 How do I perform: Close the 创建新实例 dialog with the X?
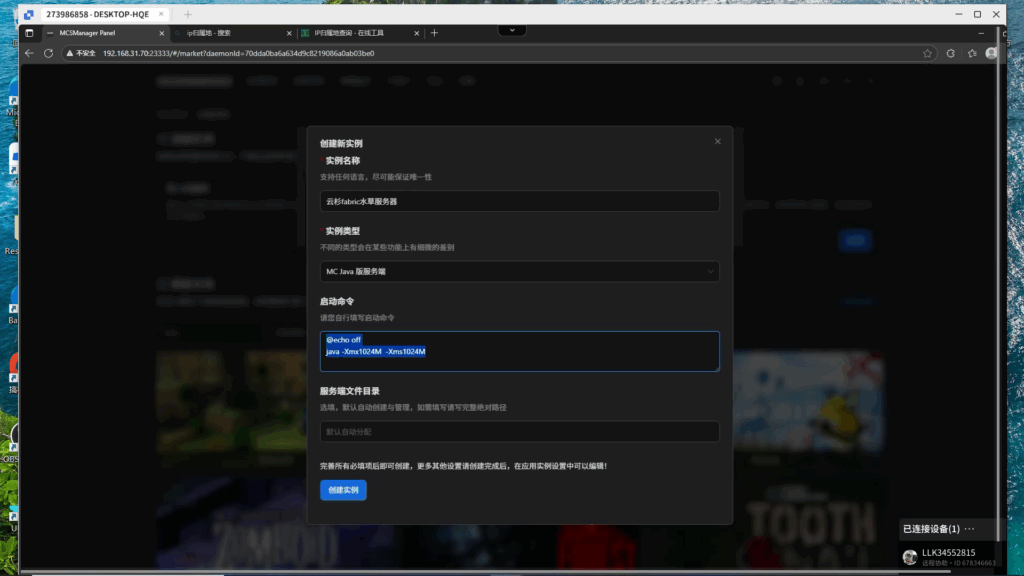(x=717, y=142)
